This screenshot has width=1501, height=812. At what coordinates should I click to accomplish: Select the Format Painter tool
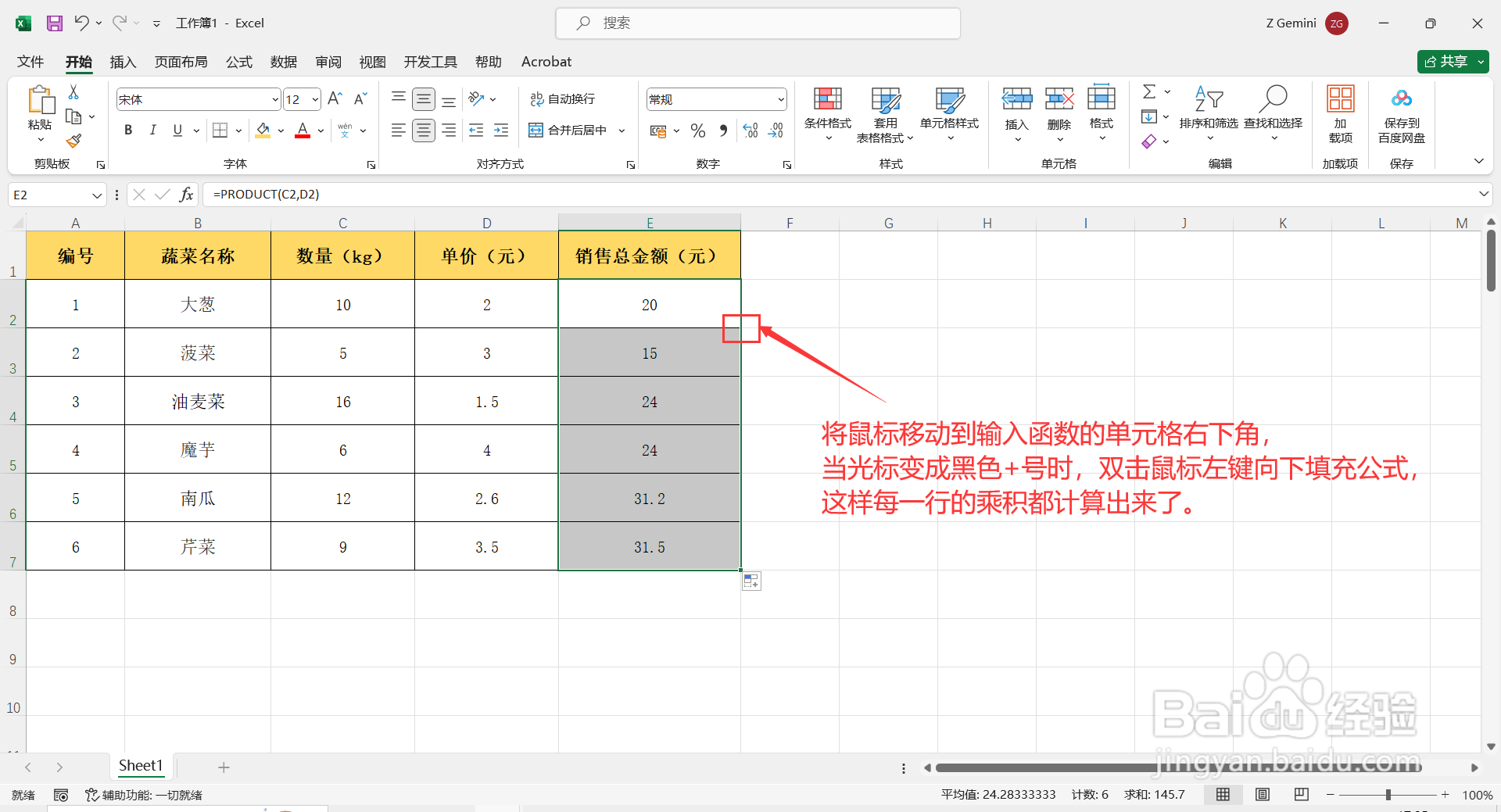(73, 141)
